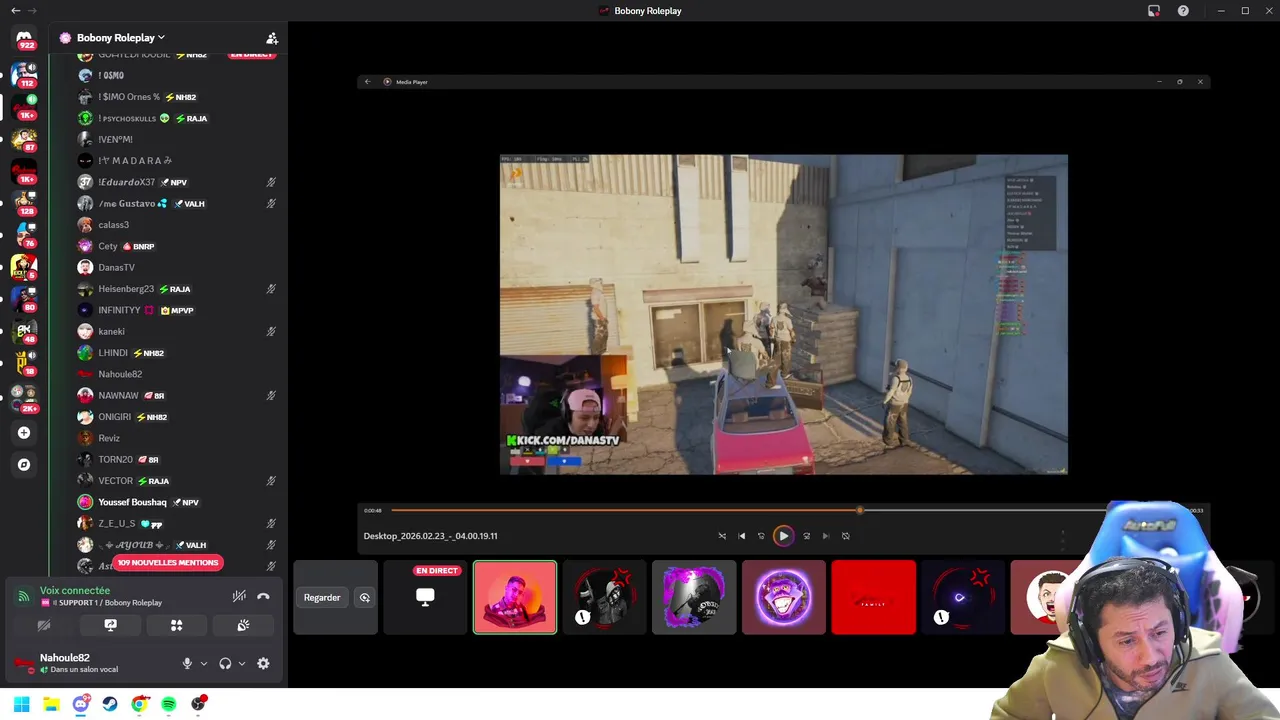The height and width of the screenshot is (720, 1280).
Task: Open server icon with 76 badge
Action: (24, 234)
